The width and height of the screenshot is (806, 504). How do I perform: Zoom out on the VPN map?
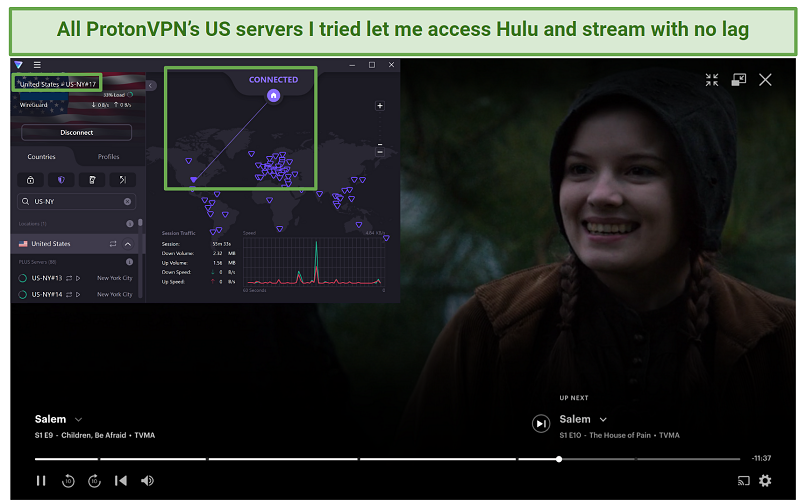tap(380, 152)
